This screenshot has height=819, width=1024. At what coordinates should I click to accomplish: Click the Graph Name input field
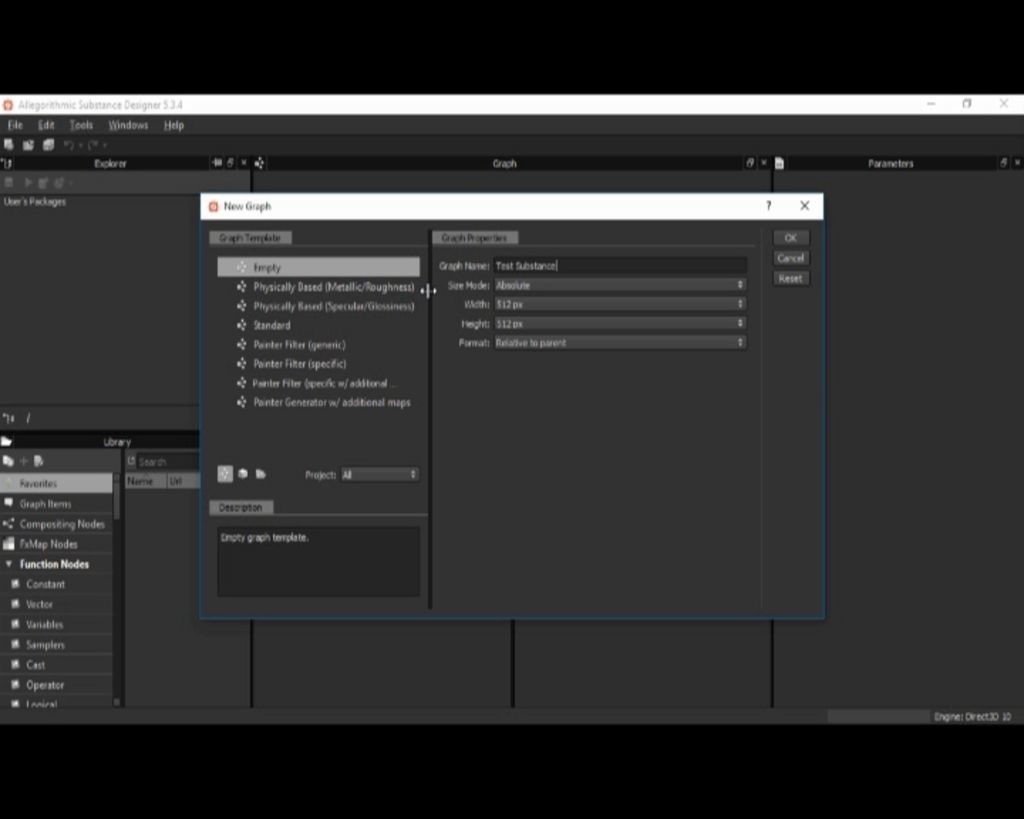[x=620, y=265]
